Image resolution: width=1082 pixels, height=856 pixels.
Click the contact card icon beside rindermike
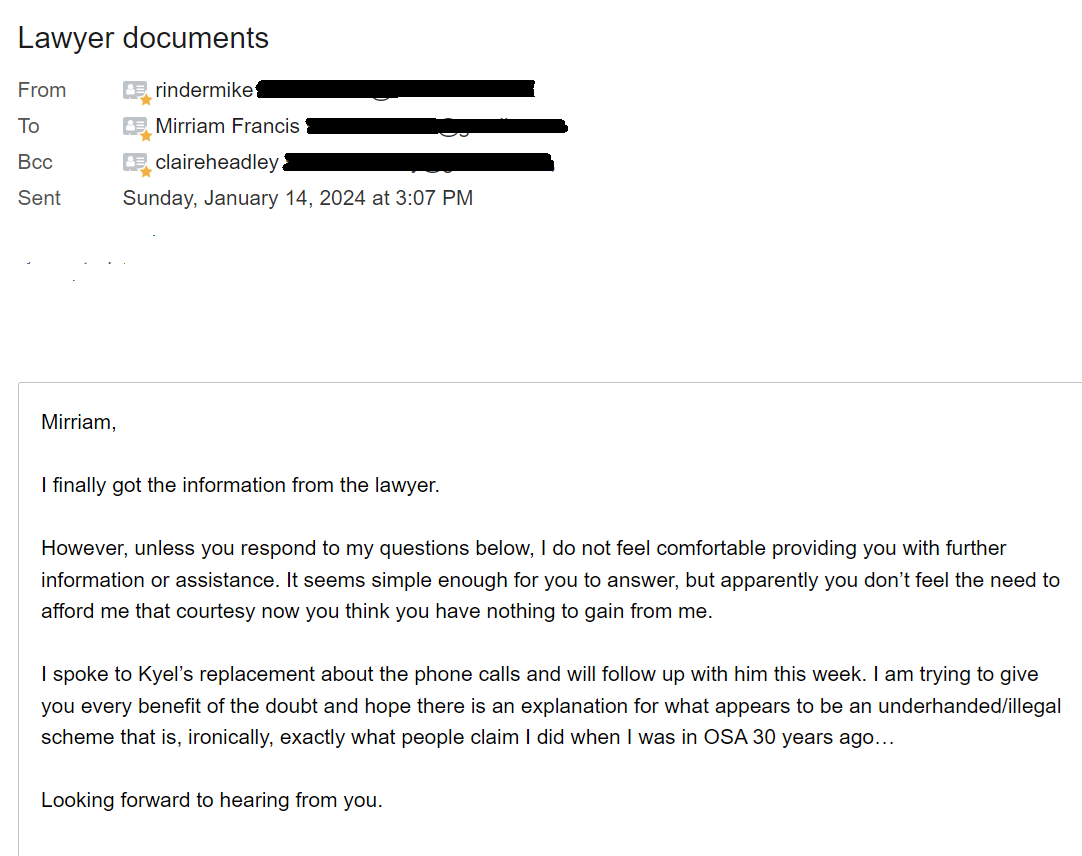135,90
